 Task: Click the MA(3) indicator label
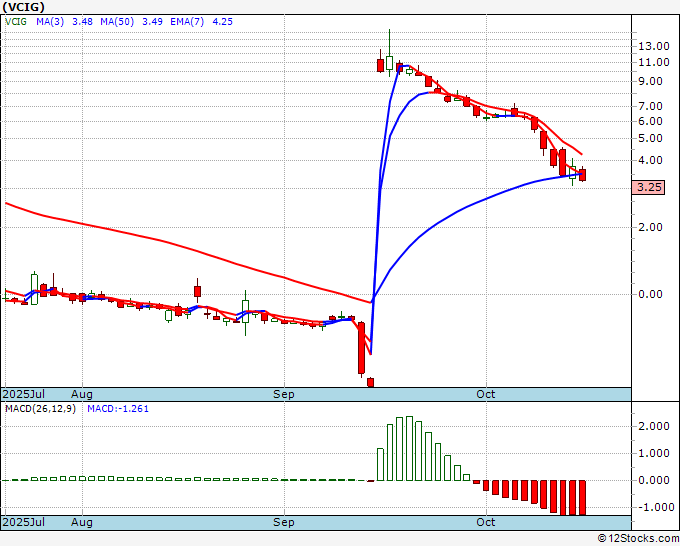click(50, 21)
